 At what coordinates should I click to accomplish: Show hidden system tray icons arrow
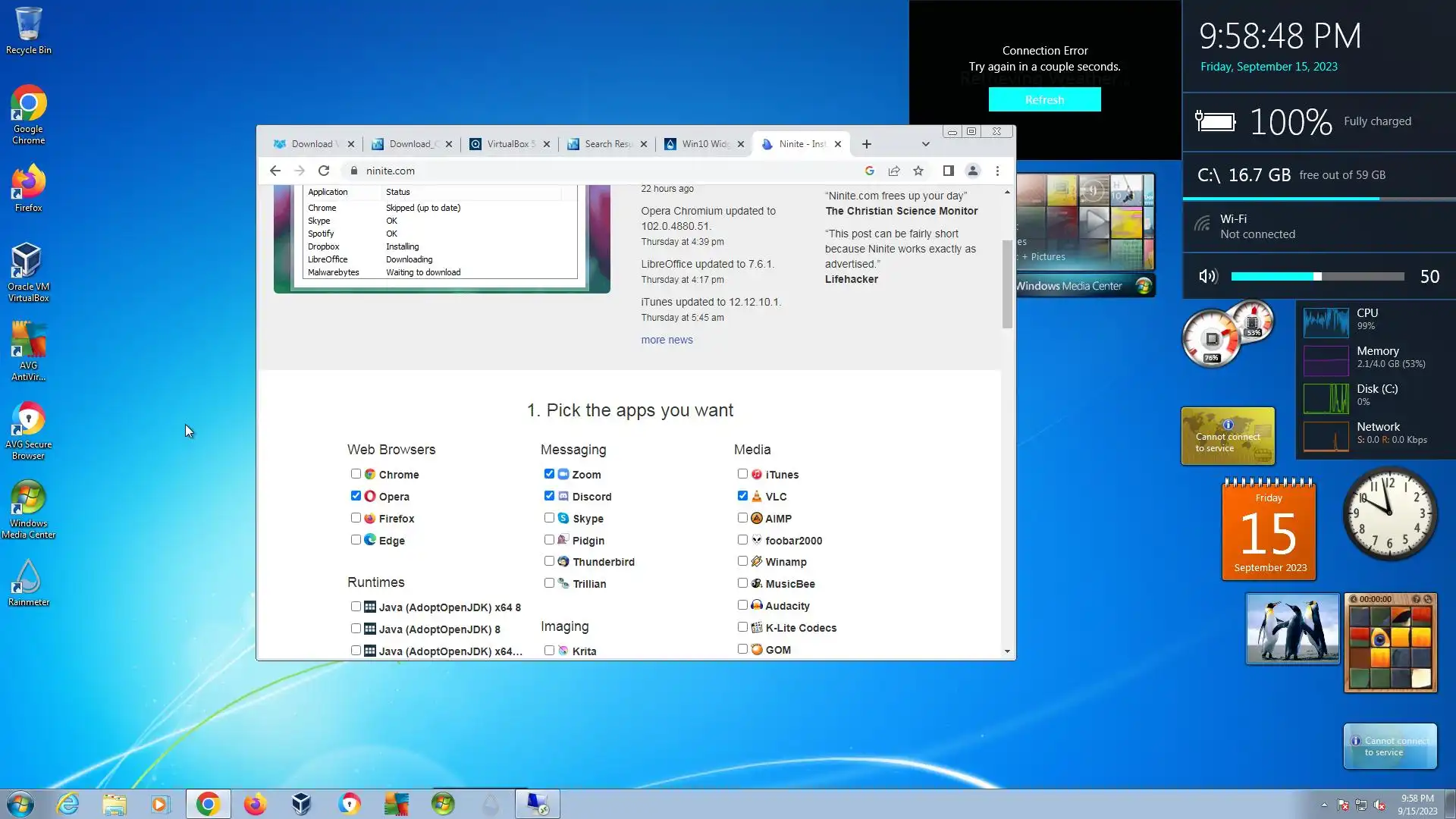(x=1324, y=805)
